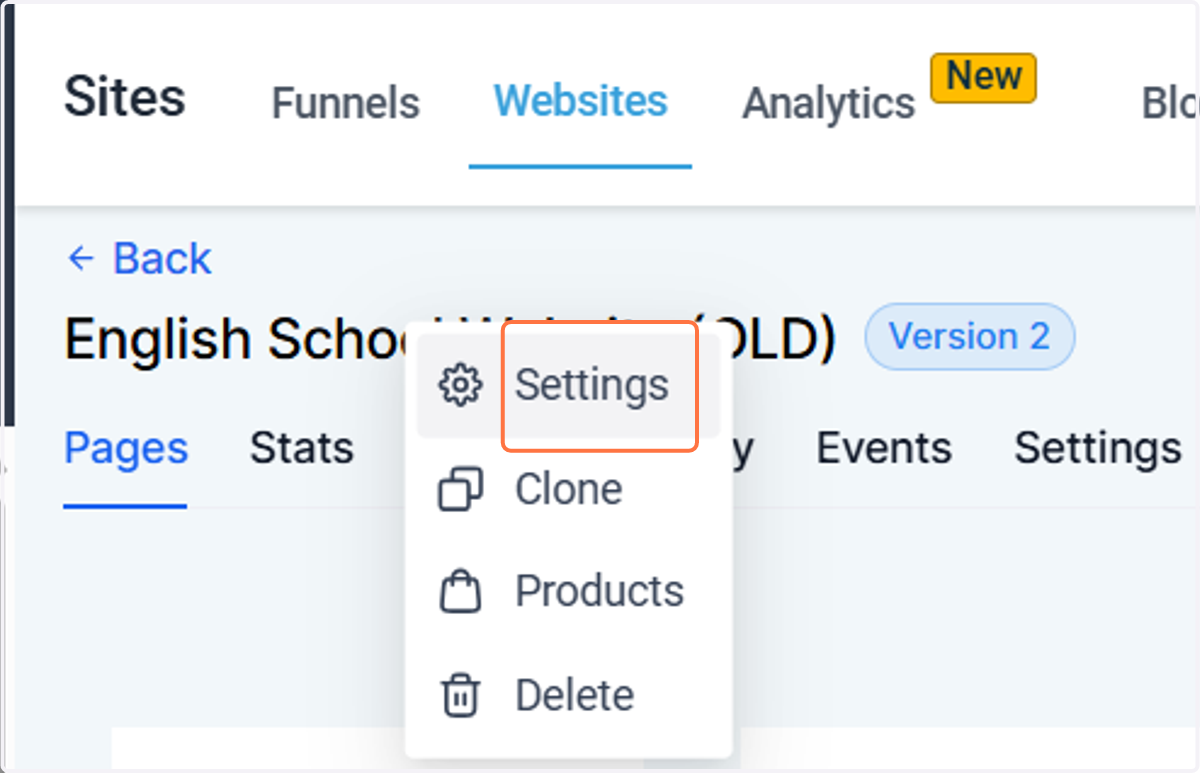Click the New badge next to Analytics

point(984,76)
